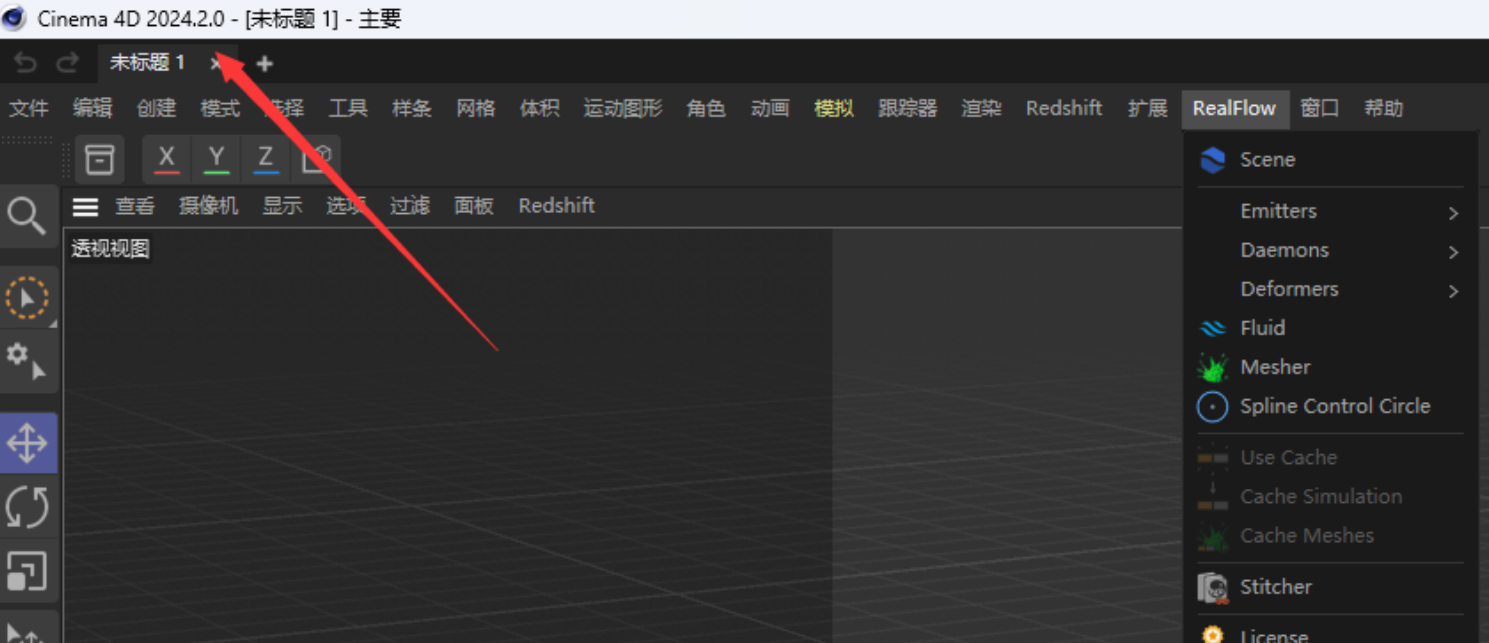Expand the Deformers submenu
This screenshot has width=1489, height=643.
pos(1330,289)
